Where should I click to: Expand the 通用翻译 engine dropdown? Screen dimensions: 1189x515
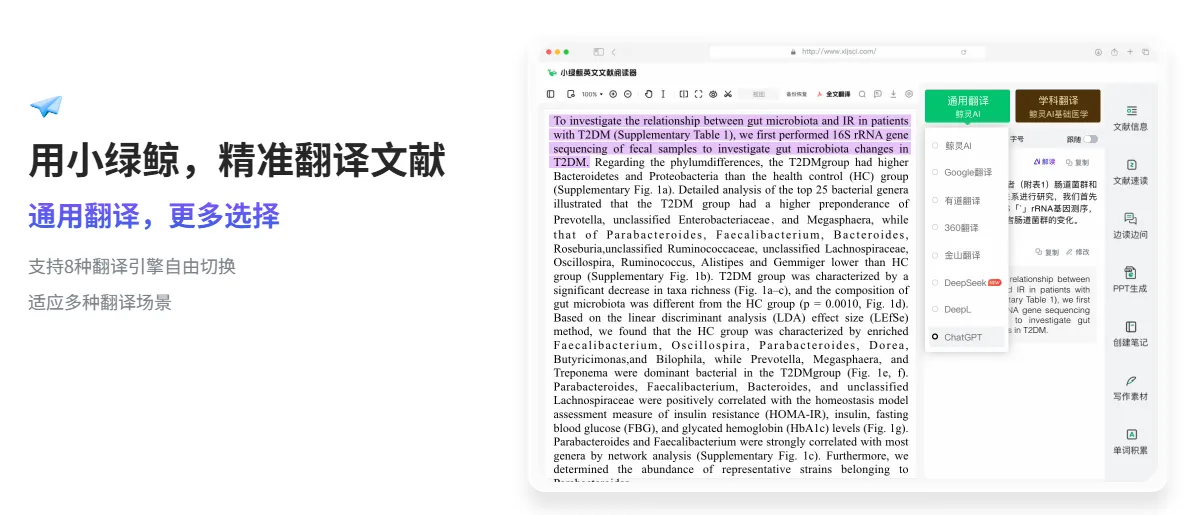pyautogui.click(x=967, y=106)
